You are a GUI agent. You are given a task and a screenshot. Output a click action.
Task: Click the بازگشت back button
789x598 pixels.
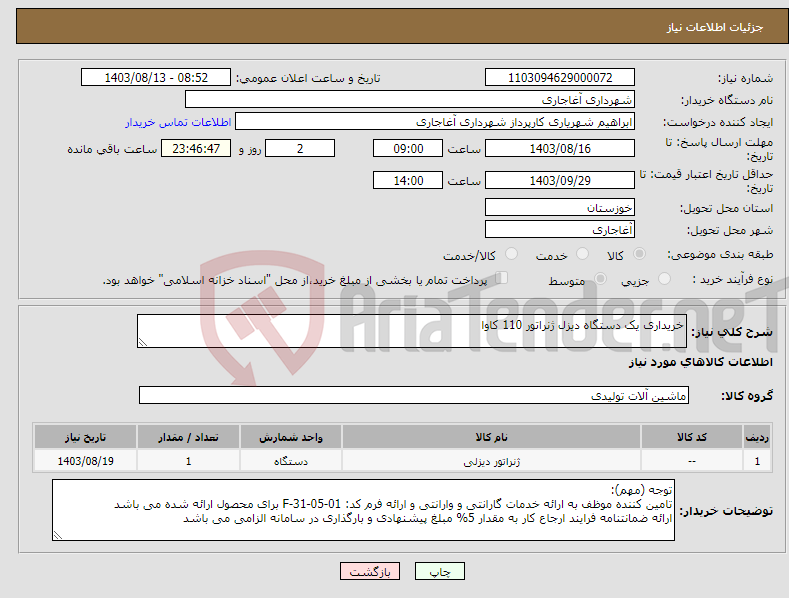(370, 571)
